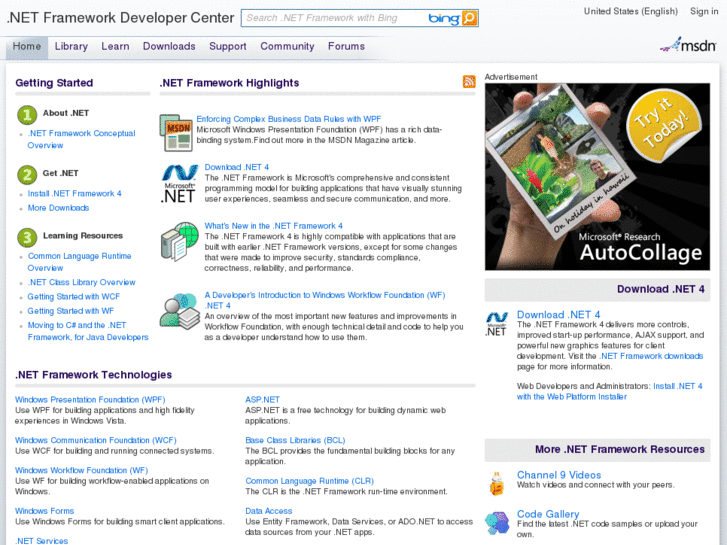The height and width of the screenshot is (545, 727).
Task: Open Windows Presentation Foundation (WPF) link
Action: (x=90, y=399)
